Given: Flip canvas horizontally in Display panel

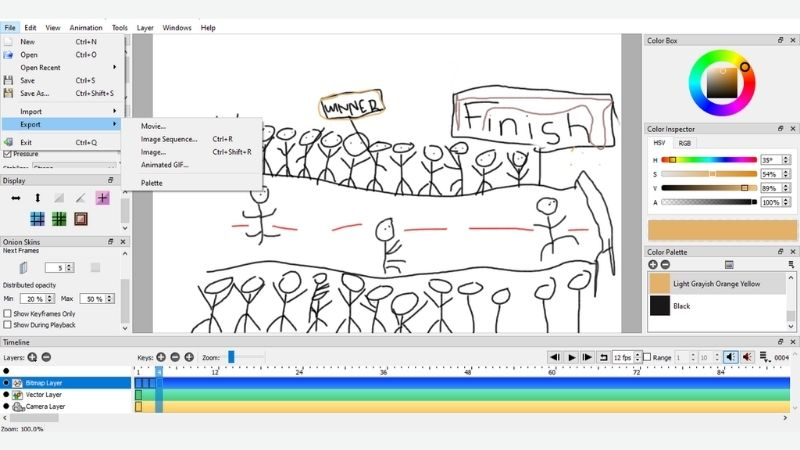Looking at the screenshot, I should pyautogui.click(x=16, y=198).
